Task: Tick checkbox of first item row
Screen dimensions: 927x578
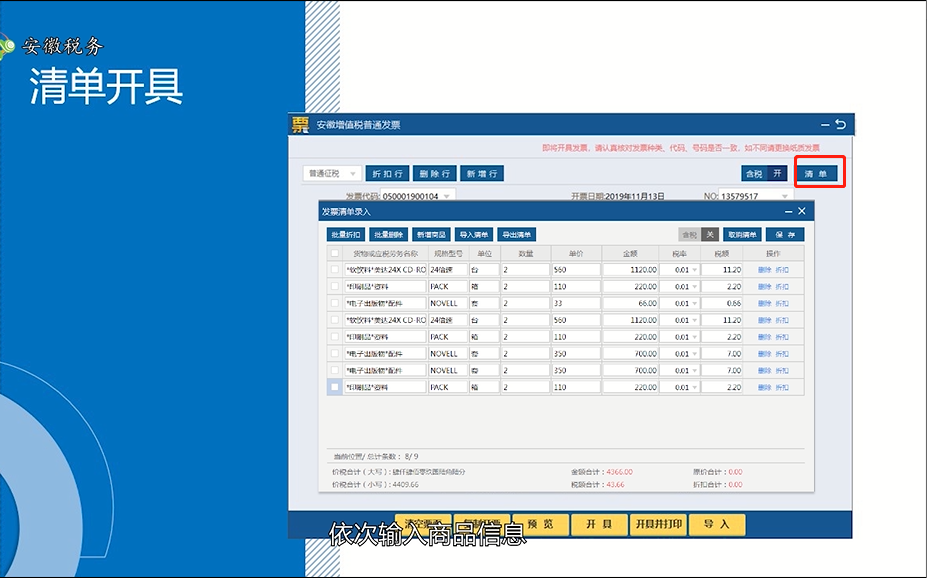Action: pyautogui.click(x=335, y=270)
